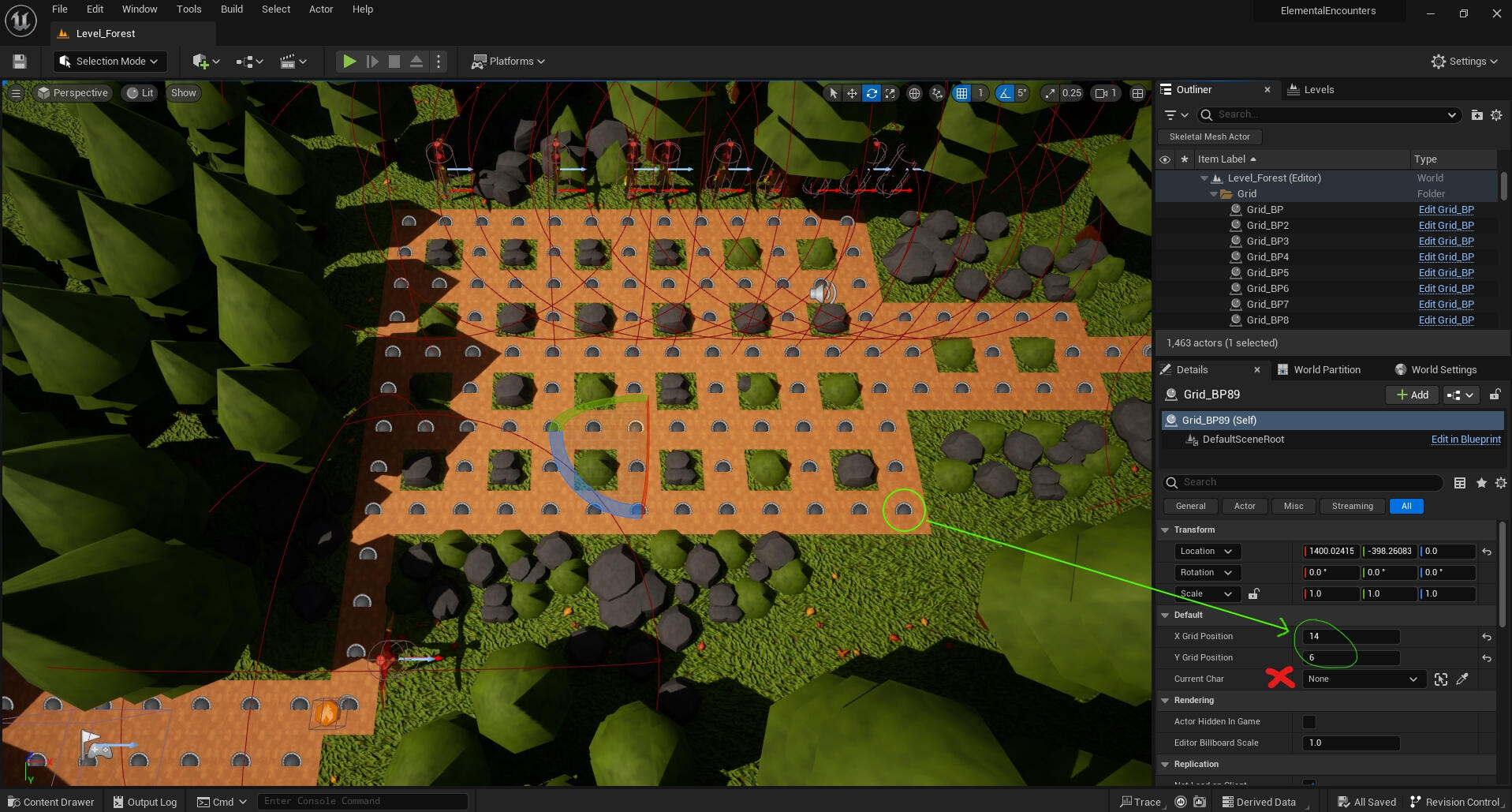Check Actor Hidden In Game checkbox
This screenshot has height=812, width=1512.
(x=1309, y=722)
